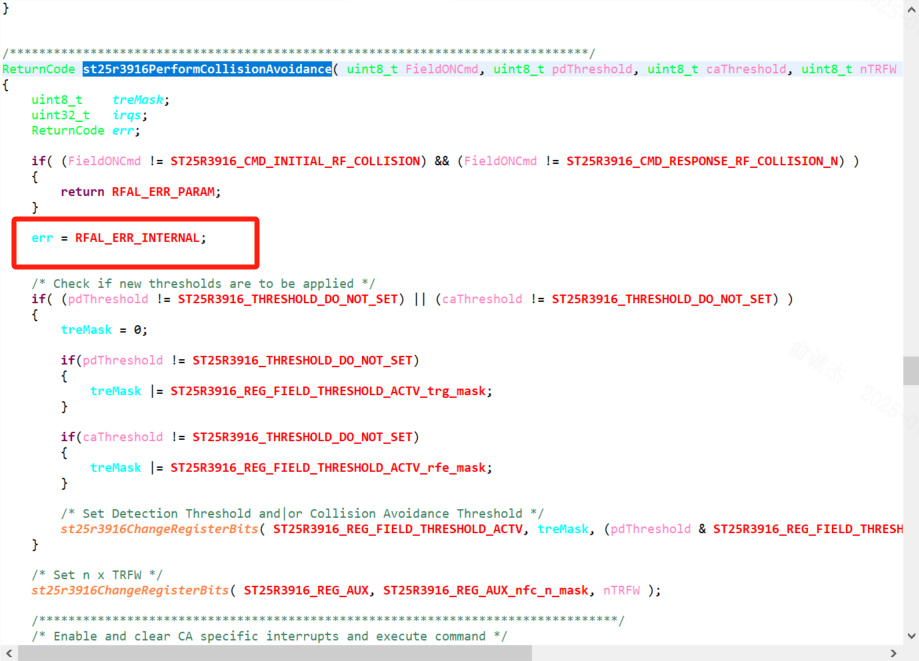Image resolution: width=919 pixels, height=661 pixels.
Task: Click ST25R3916_REG_AUX argument
Action: (x=306, y=590)
